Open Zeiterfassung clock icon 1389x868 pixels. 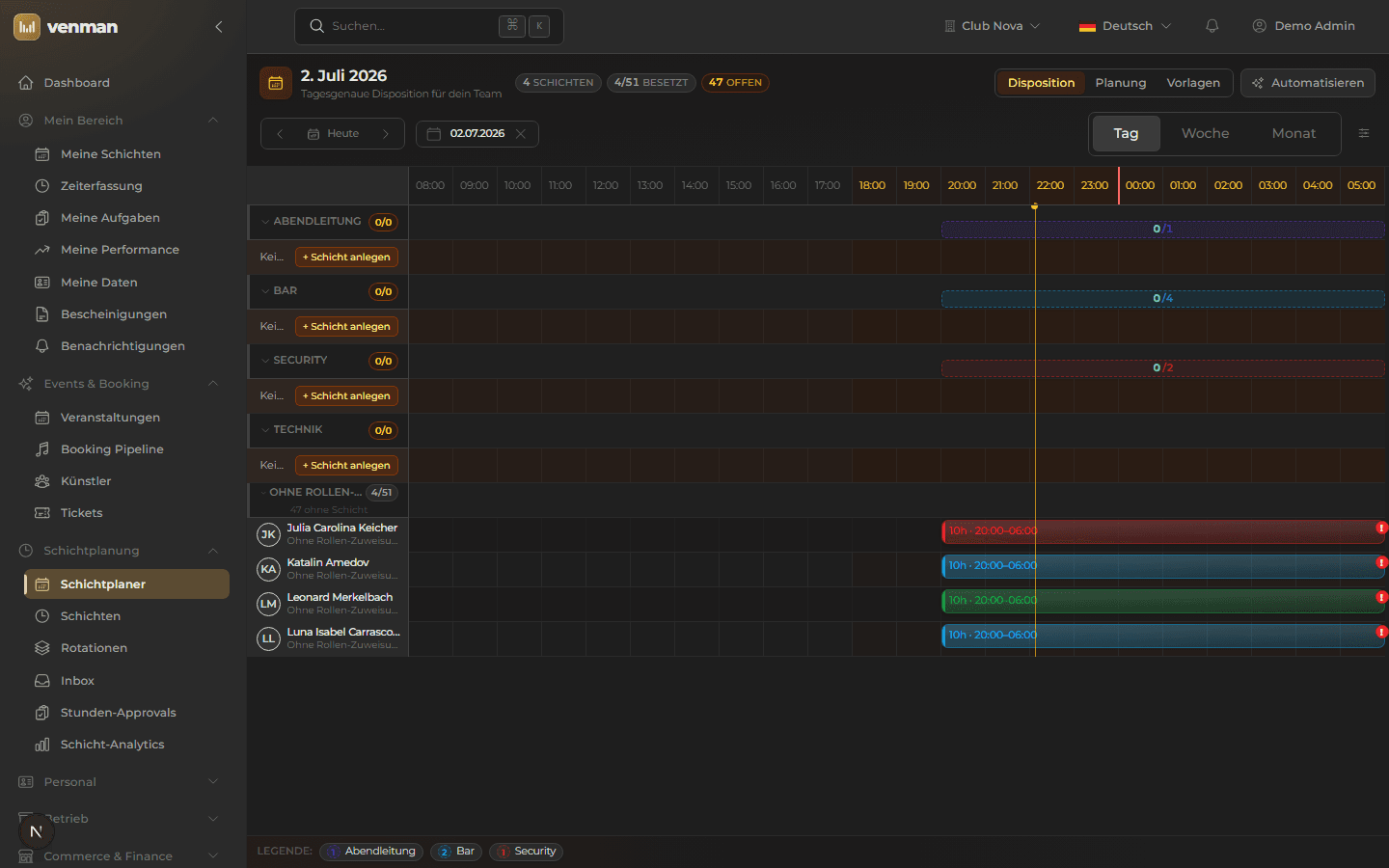coord(42,186)
